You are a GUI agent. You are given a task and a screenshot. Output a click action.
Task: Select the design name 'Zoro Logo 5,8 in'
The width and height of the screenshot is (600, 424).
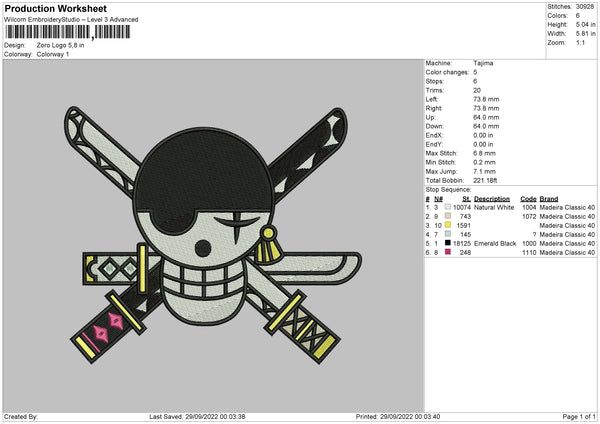click(60, 45)
